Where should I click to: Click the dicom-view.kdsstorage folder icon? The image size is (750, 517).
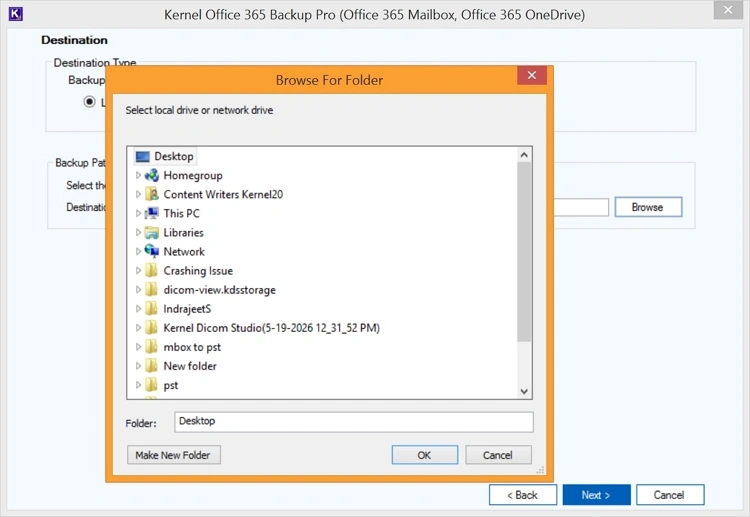[x=151, y=289]
